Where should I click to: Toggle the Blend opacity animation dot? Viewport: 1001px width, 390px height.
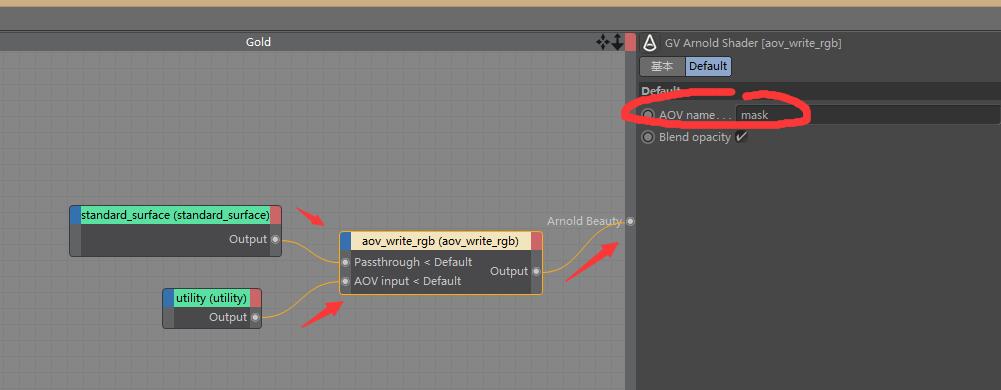point(648,137)
